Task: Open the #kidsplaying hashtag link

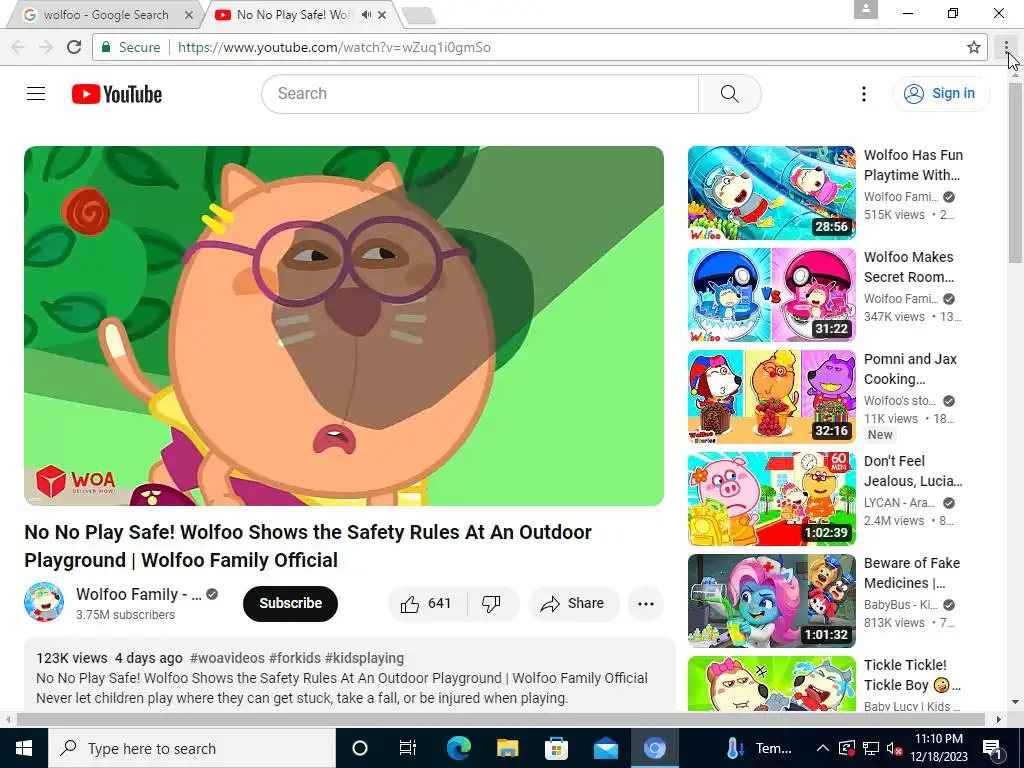Action: tap(364, 658)
